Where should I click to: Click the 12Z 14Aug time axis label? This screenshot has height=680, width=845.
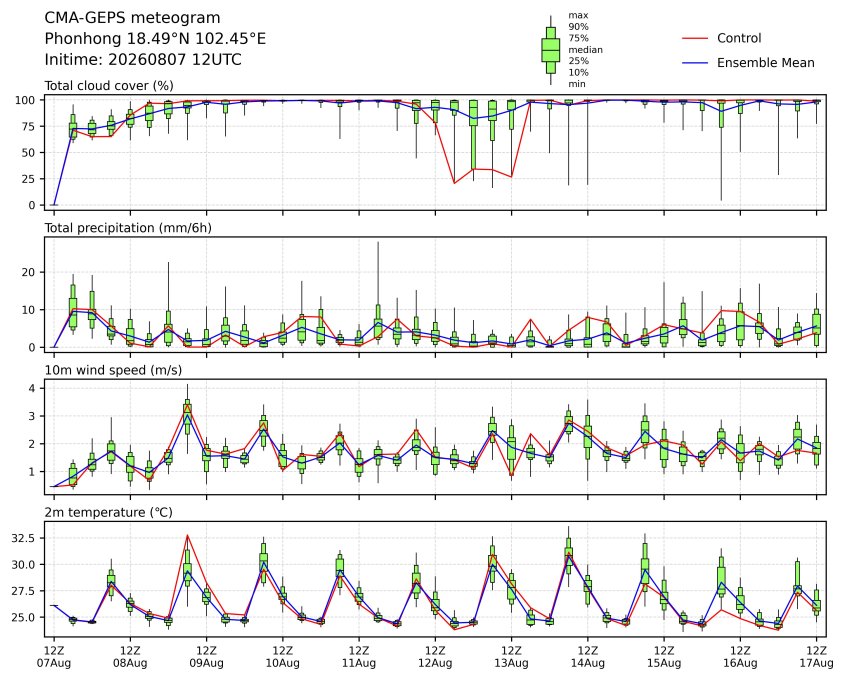point(587,657)
